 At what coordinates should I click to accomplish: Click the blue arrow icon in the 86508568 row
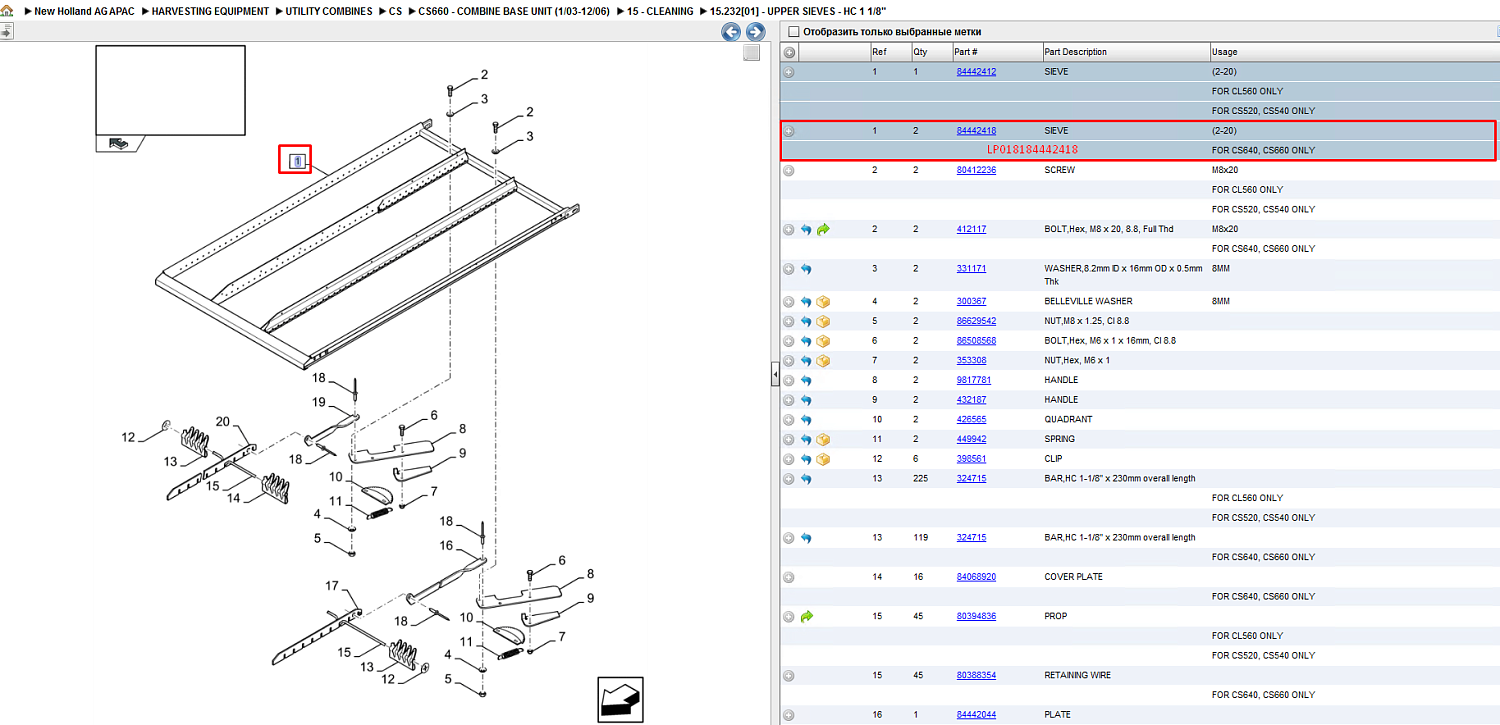tap(806, 340)
